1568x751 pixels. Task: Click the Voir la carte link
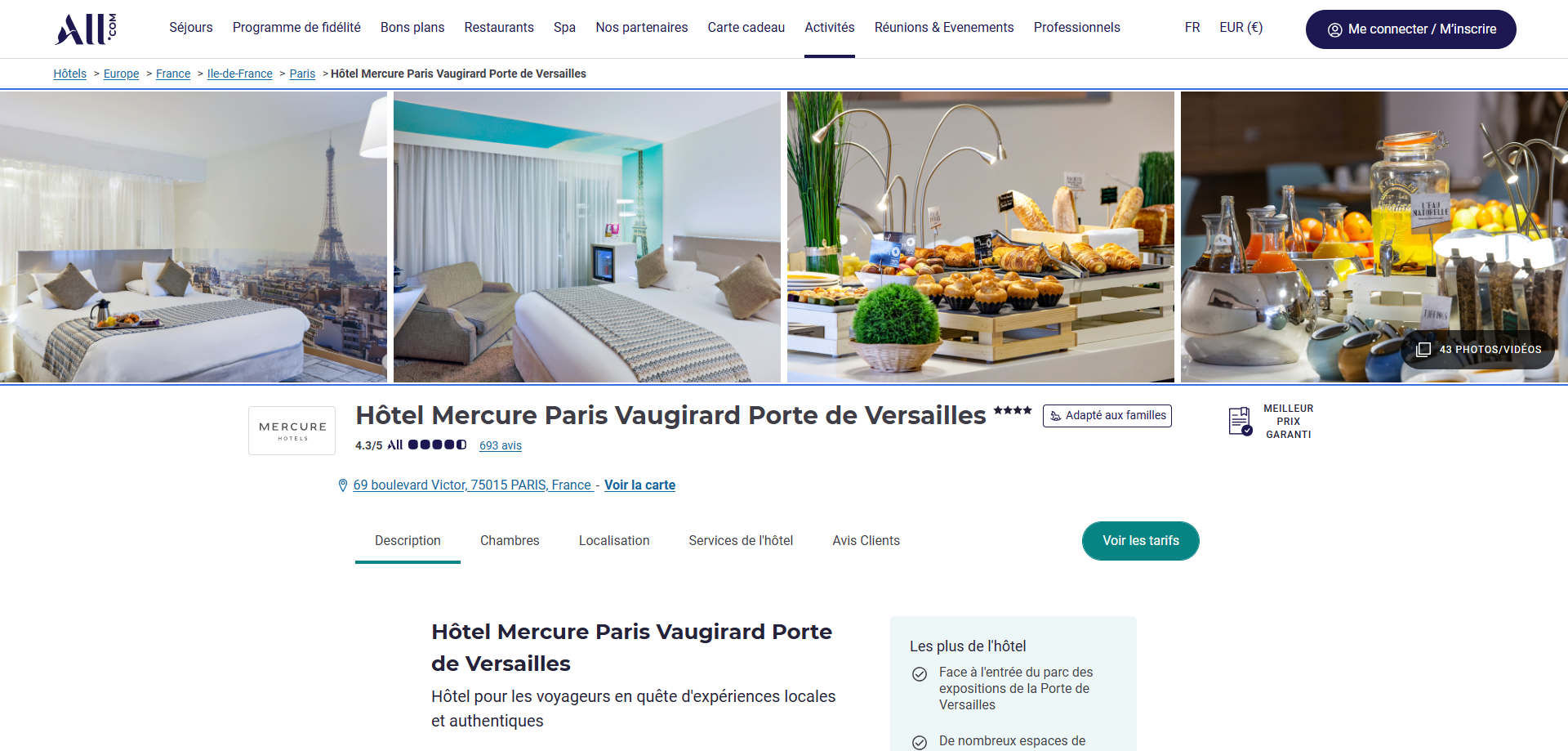[x=639, y=485]
